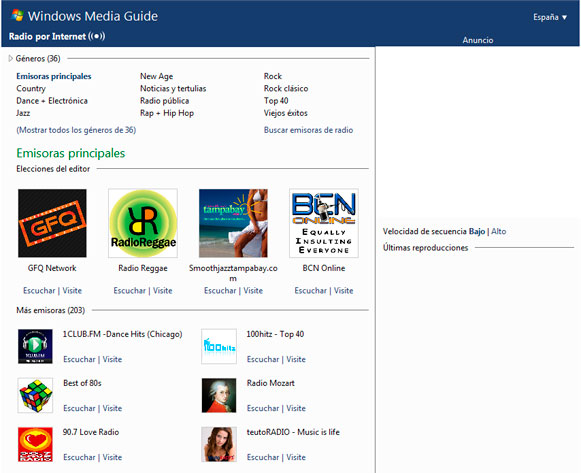This screenshot has width=581, height=473.
Task: Click the BCN Online station logo
Action: click(x=324, y=223)
